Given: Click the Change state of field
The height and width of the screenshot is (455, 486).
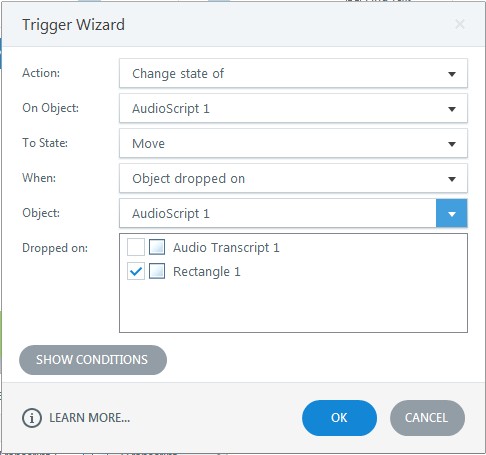Looking at the screenshot, I should click(x=293, y=74).
